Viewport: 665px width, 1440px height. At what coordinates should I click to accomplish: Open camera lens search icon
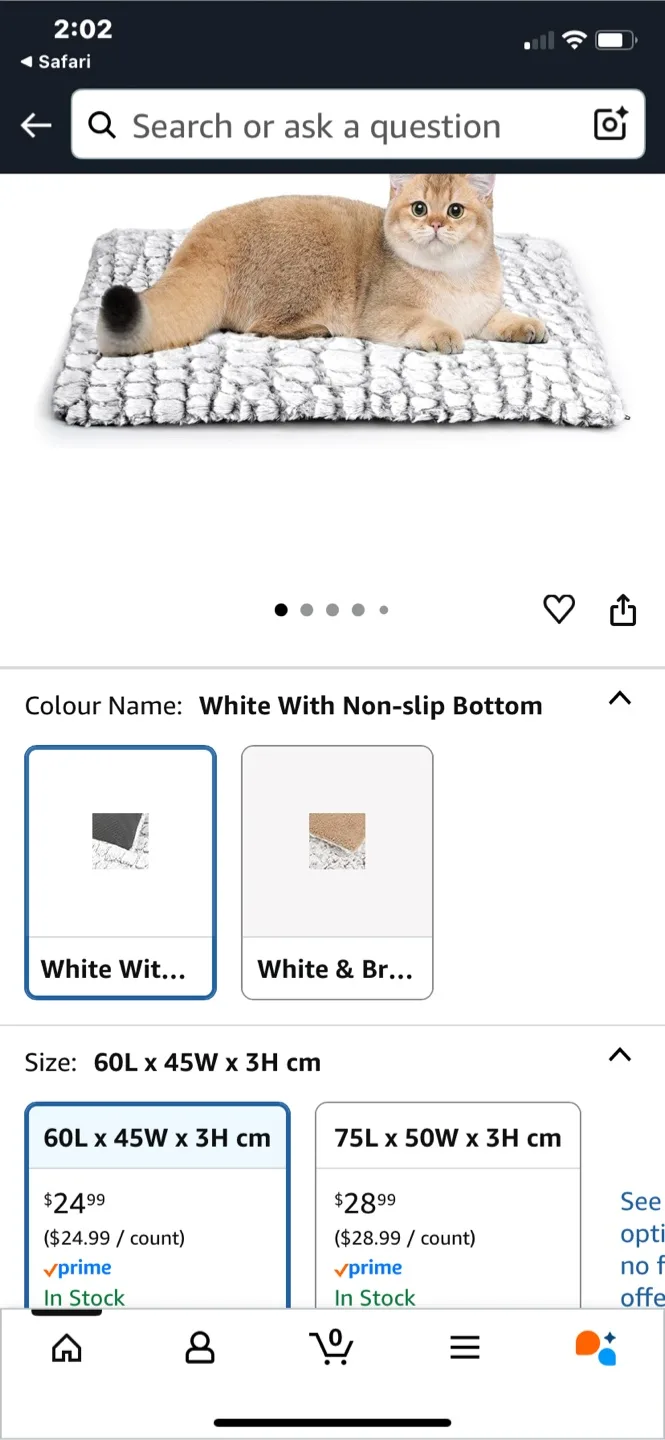(x=610, y=124)
